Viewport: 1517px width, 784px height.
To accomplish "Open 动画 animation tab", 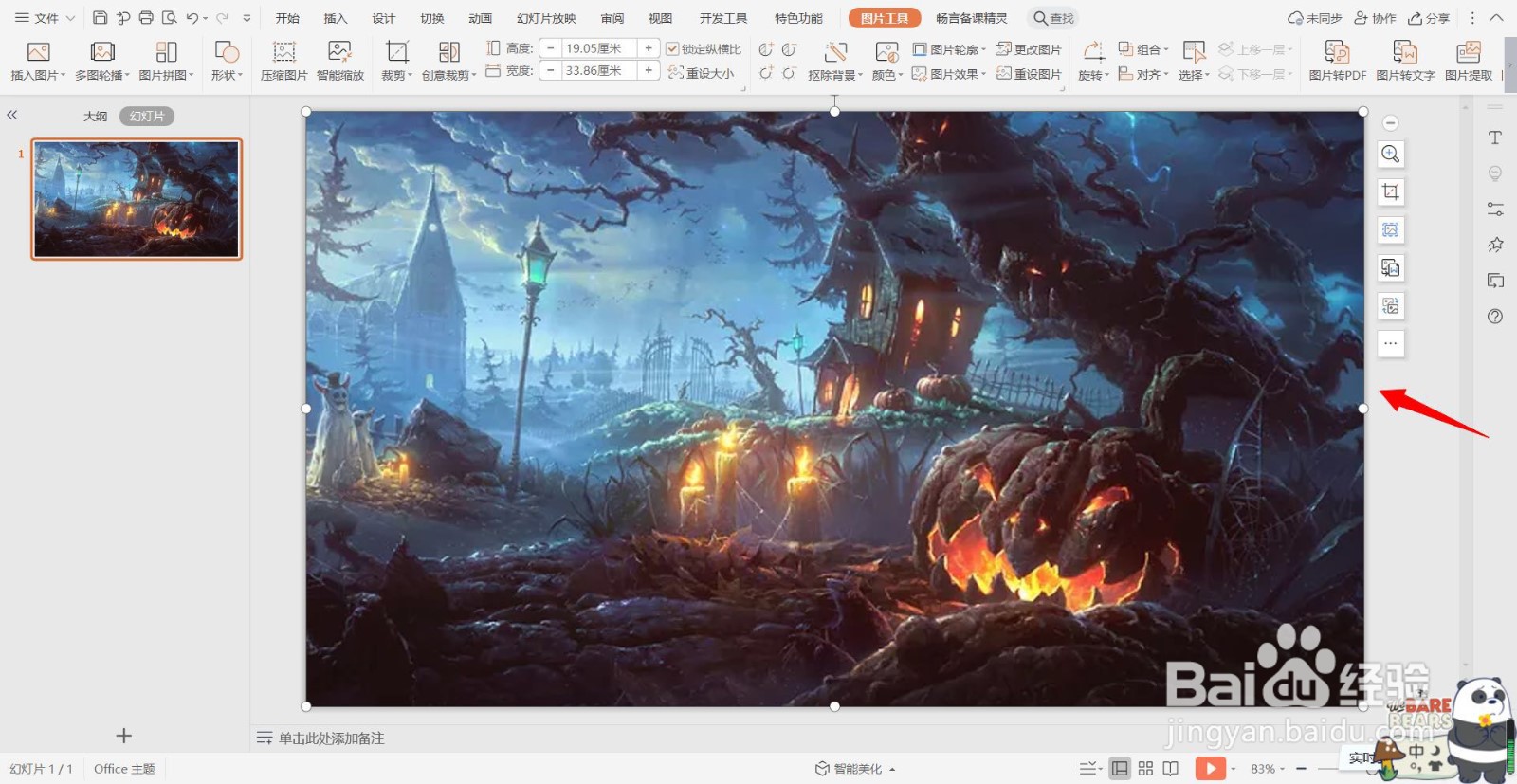I will coord(481,18).
